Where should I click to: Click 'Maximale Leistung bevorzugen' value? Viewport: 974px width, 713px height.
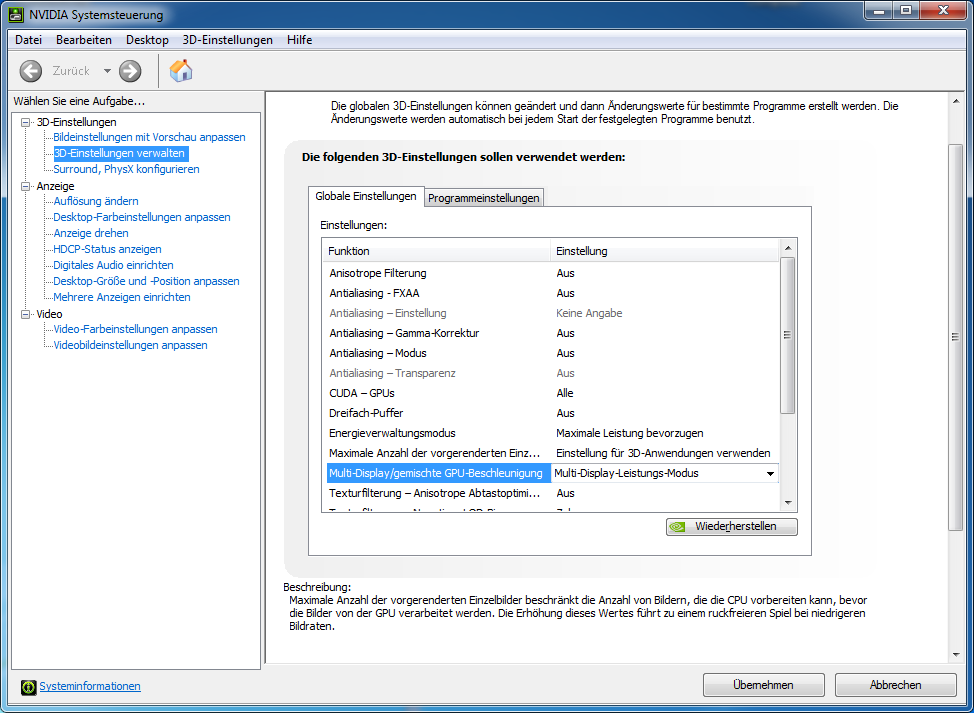point(630,434)
